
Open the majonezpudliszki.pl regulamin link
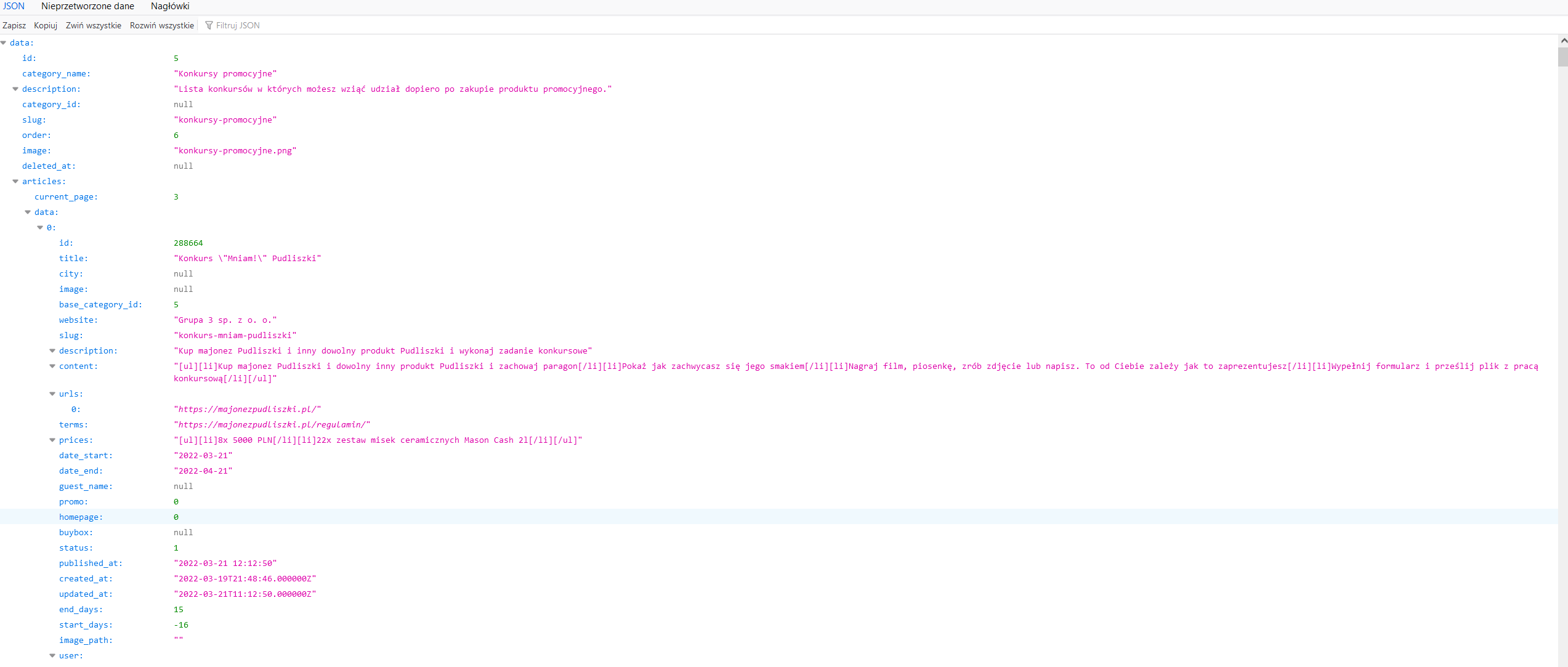[x=272, y=424]
